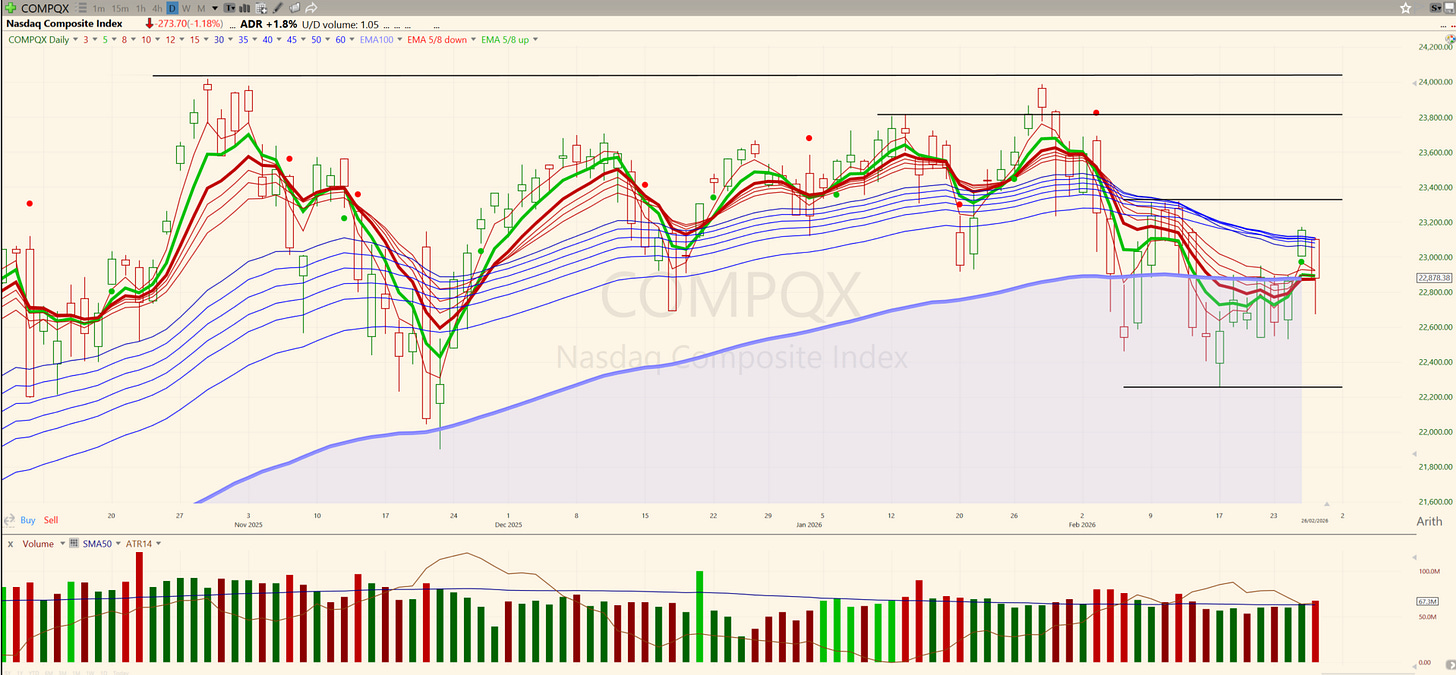Open the dropdown for the 15 EMA

(x=206, y=39)
